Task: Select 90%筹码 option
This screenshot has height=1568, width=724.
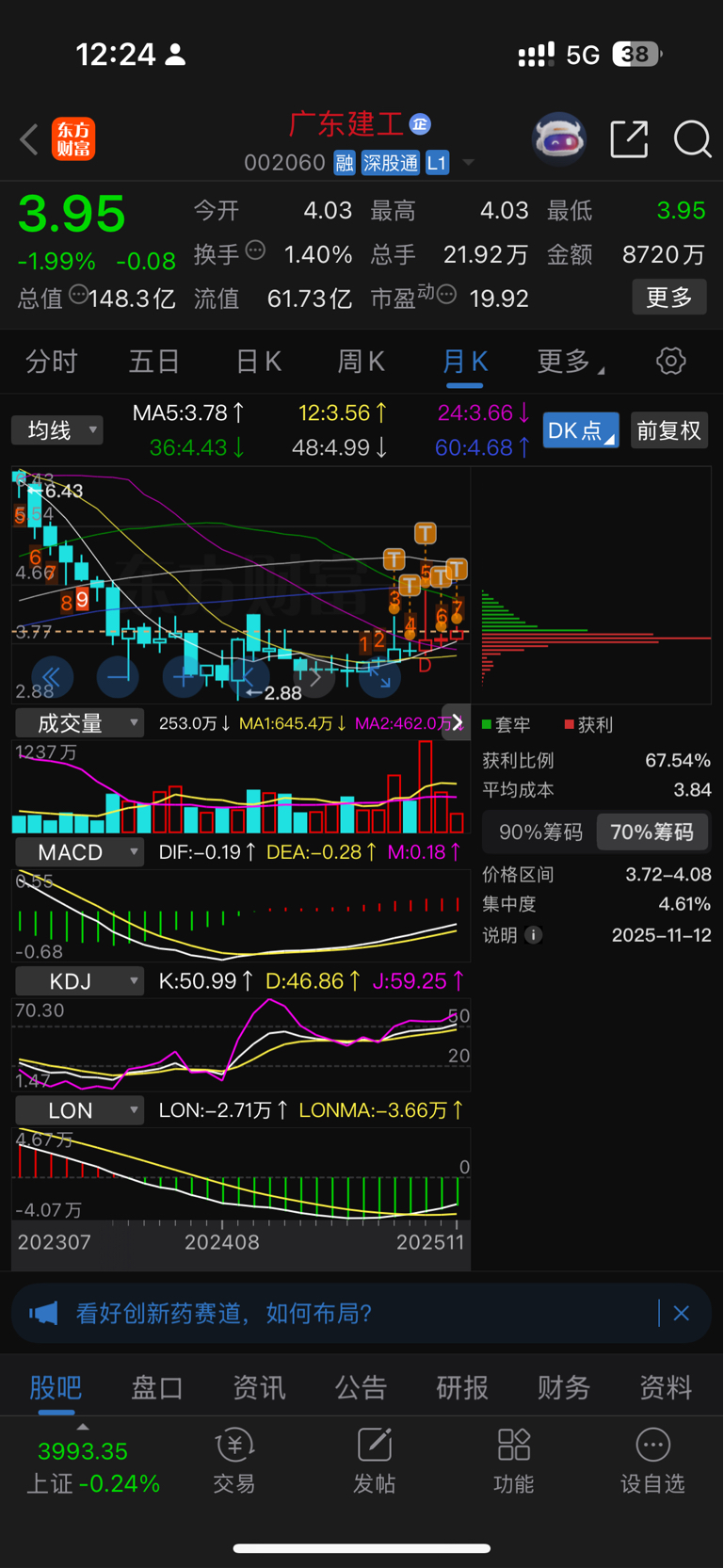Action: [540, 832]
